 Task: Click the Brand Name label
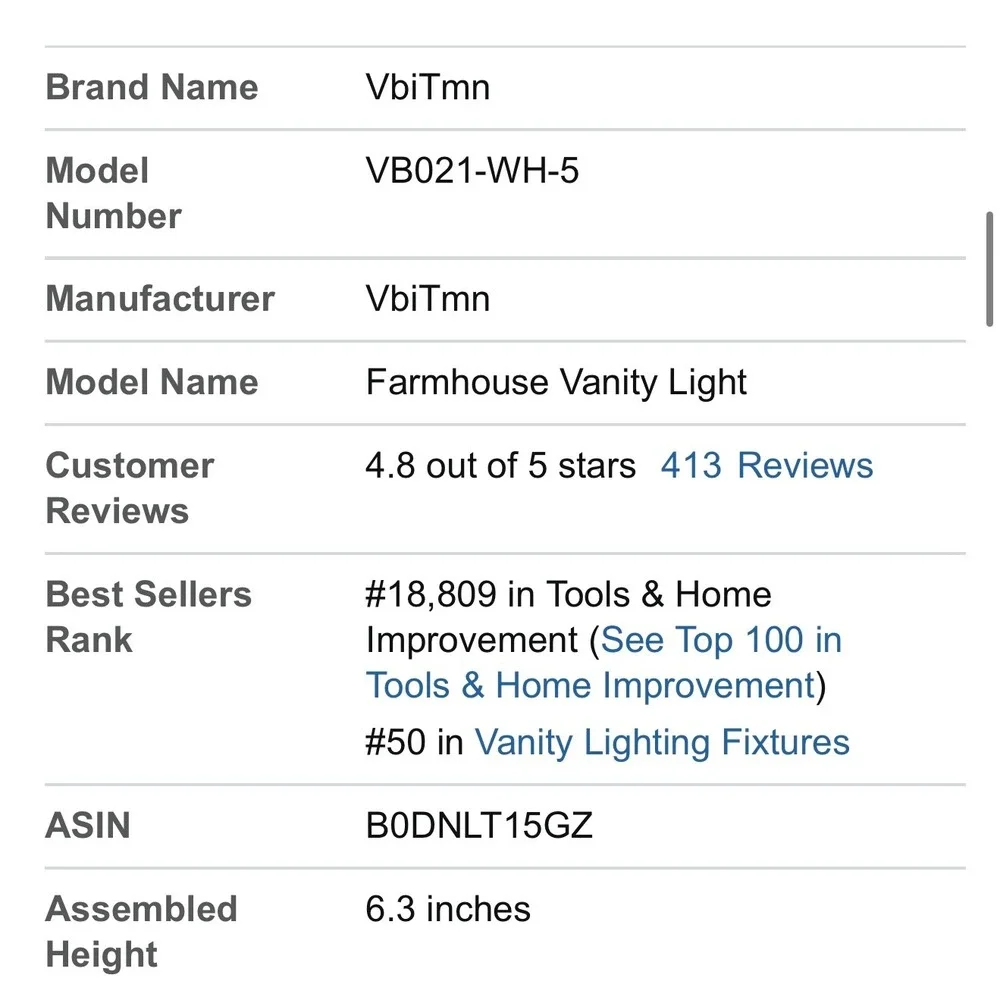pyautogui.click(x=152, y=87)
